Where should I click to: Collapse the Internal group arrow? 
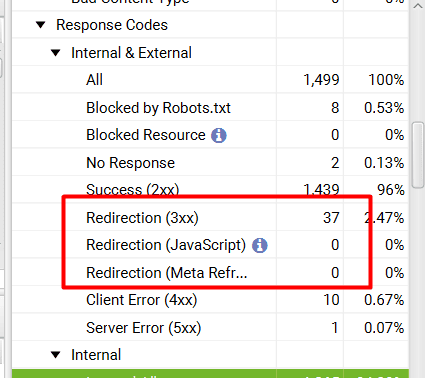point(55,355)
